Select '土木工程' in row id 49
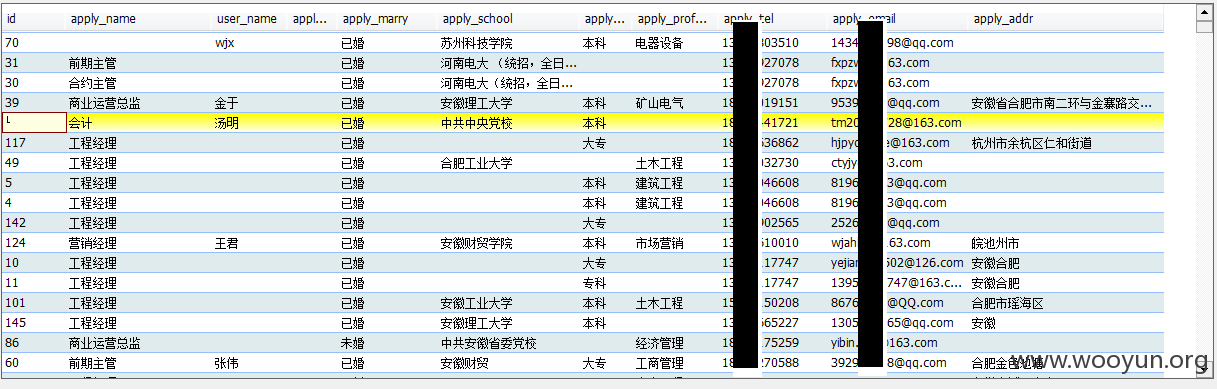The height and width of the screenshot is (389, 1217). coord(659,163)
